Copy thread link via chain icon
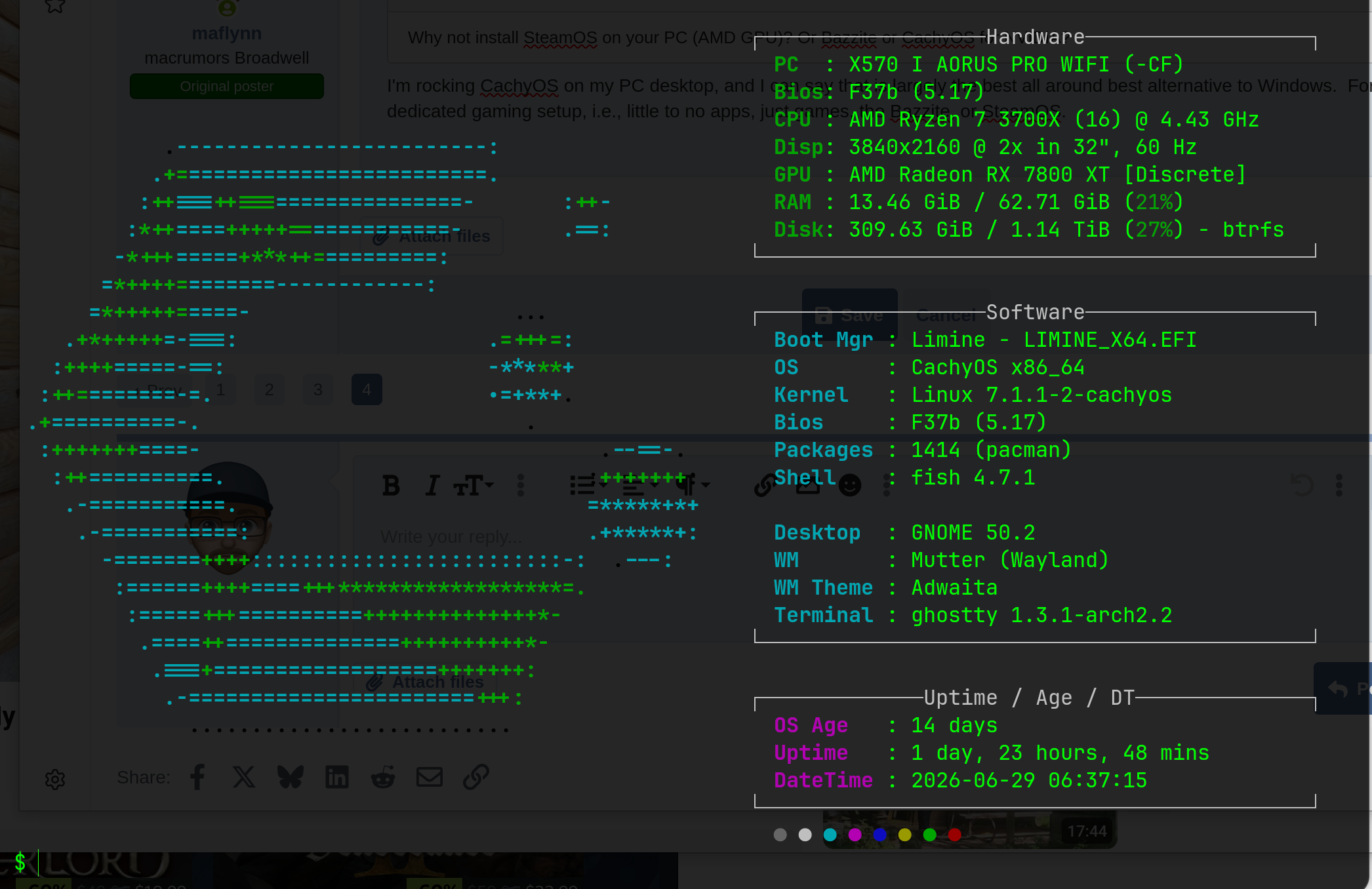 476,778
